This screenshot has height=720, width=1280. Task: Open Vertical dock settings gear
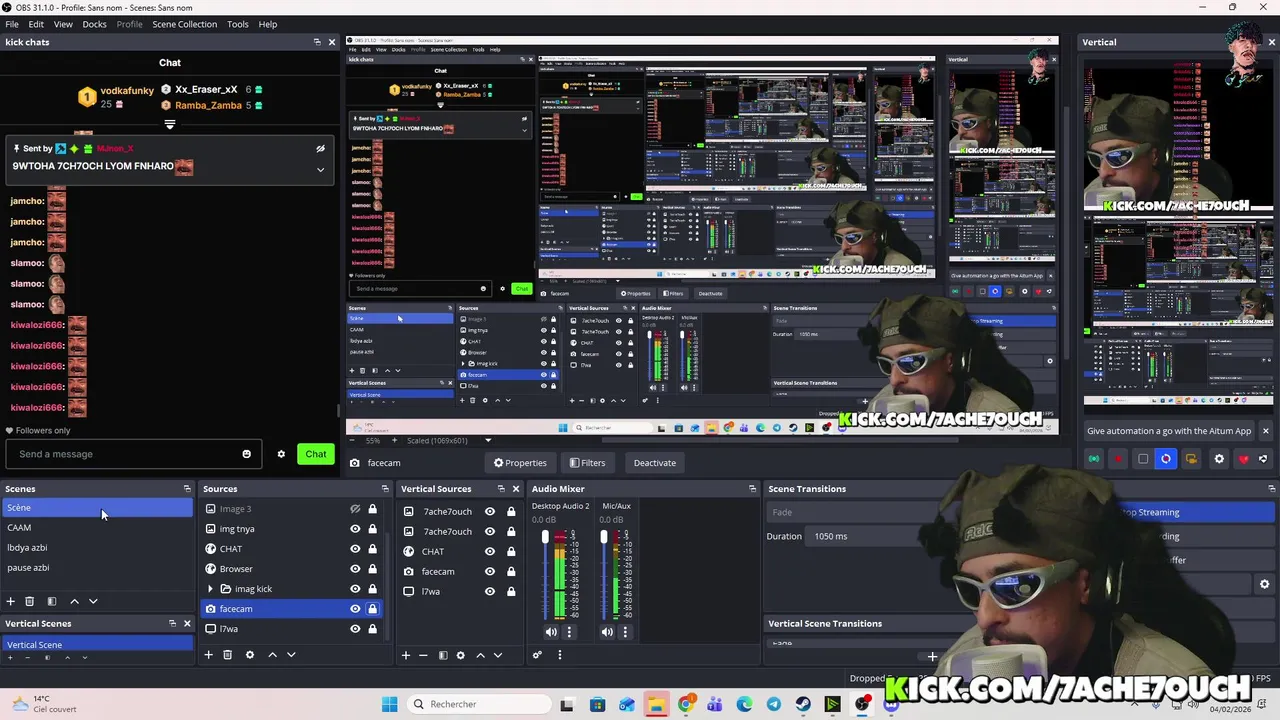(1219, 459)
